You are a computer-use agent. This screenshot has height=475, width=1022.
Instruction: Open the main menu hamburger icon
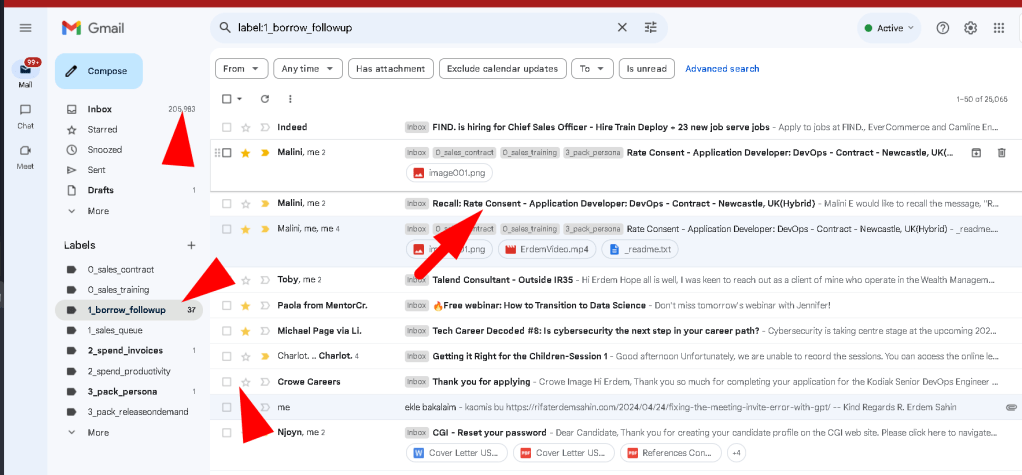(25, 28)
